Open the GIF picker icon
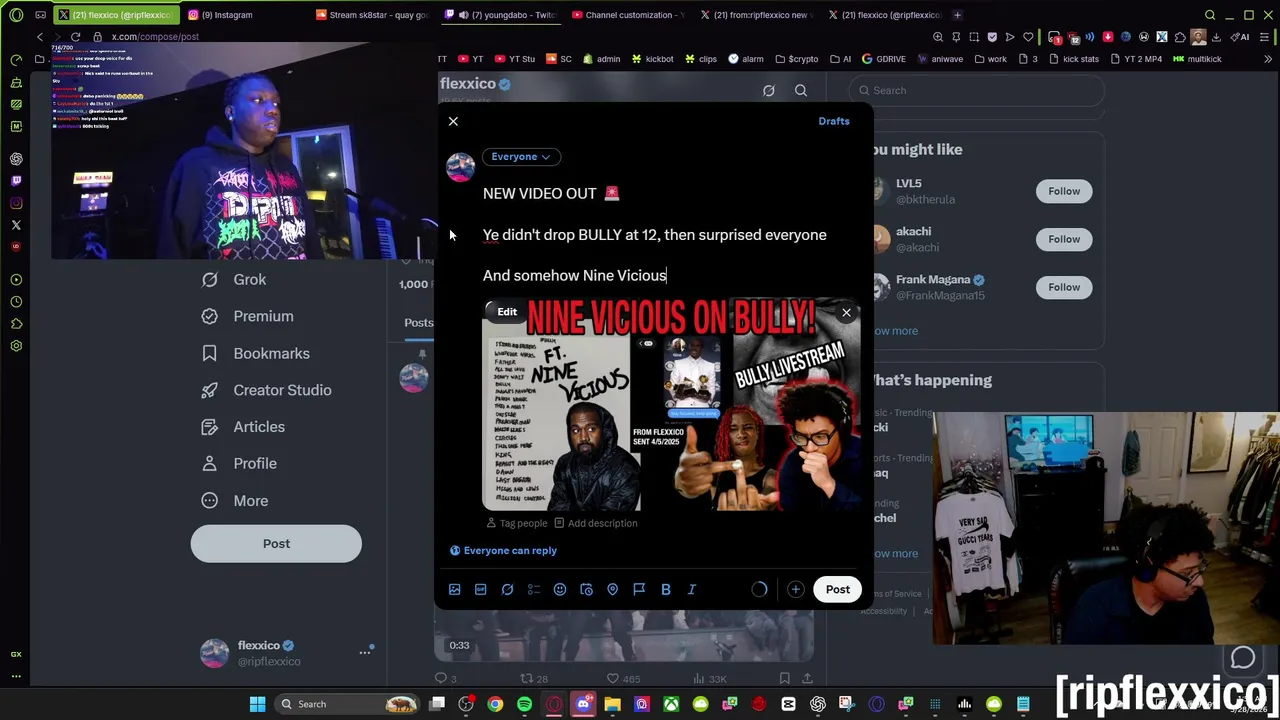 coord(481,590)
